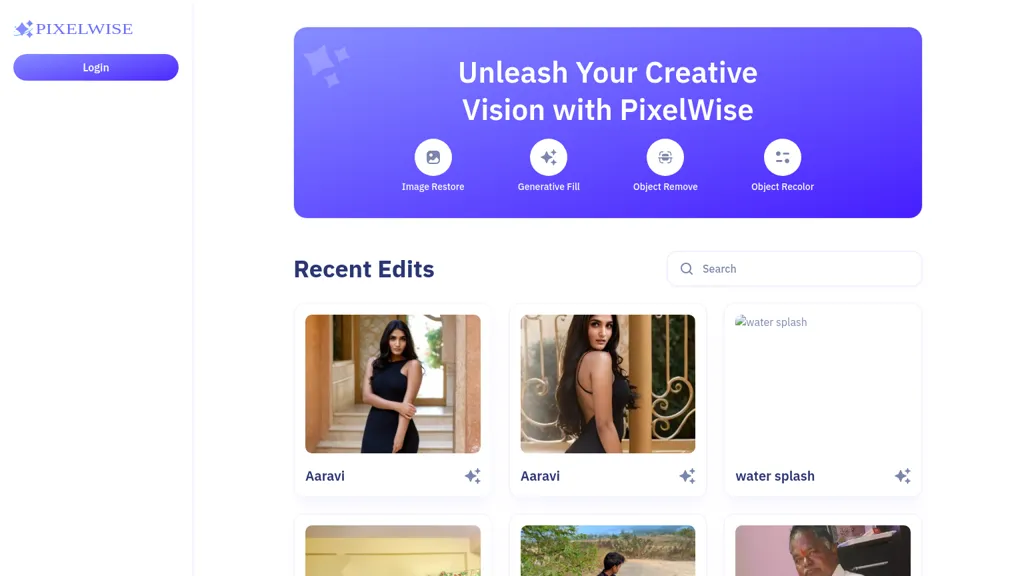This screenshot has height=576, width=1024.
Task: Click the Object Remove label
Action: [x=665, y=187]
